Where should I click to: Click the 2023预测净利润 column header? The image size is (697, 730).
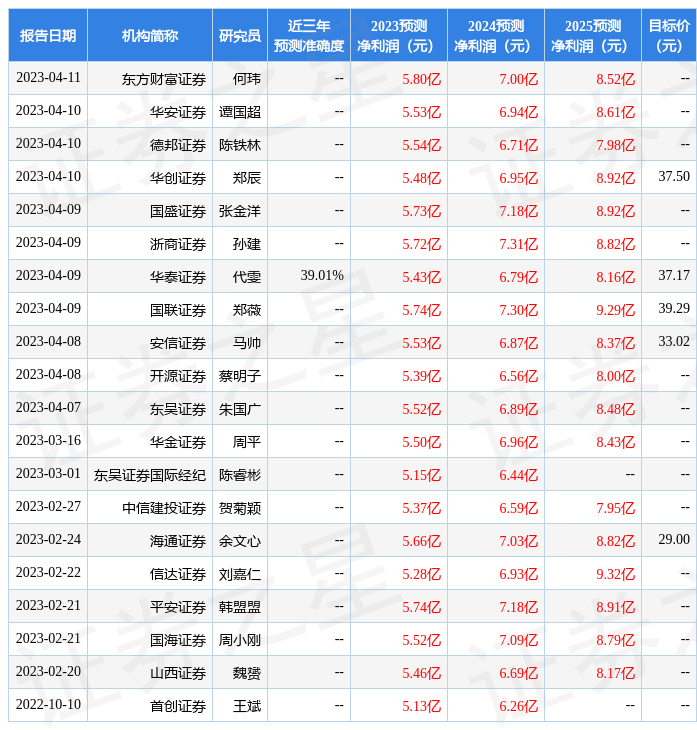click(x=399, y=36)
